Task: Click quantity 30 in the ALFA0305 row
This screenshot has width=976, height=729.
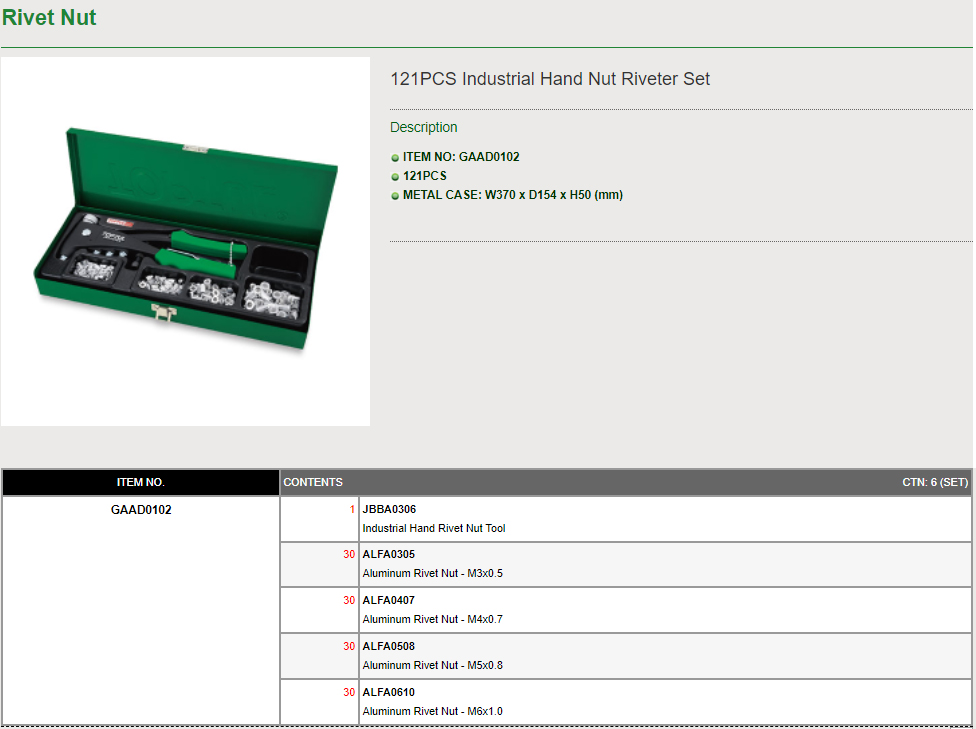Action: [x=349, y=554]
